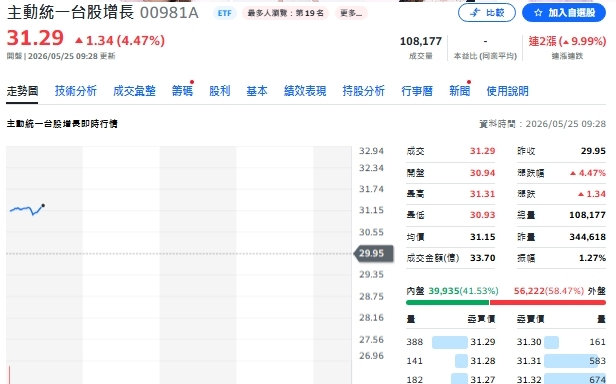Go to the 籌碼 tab
This screenshot has height=384, width=616.
point(182,91)
